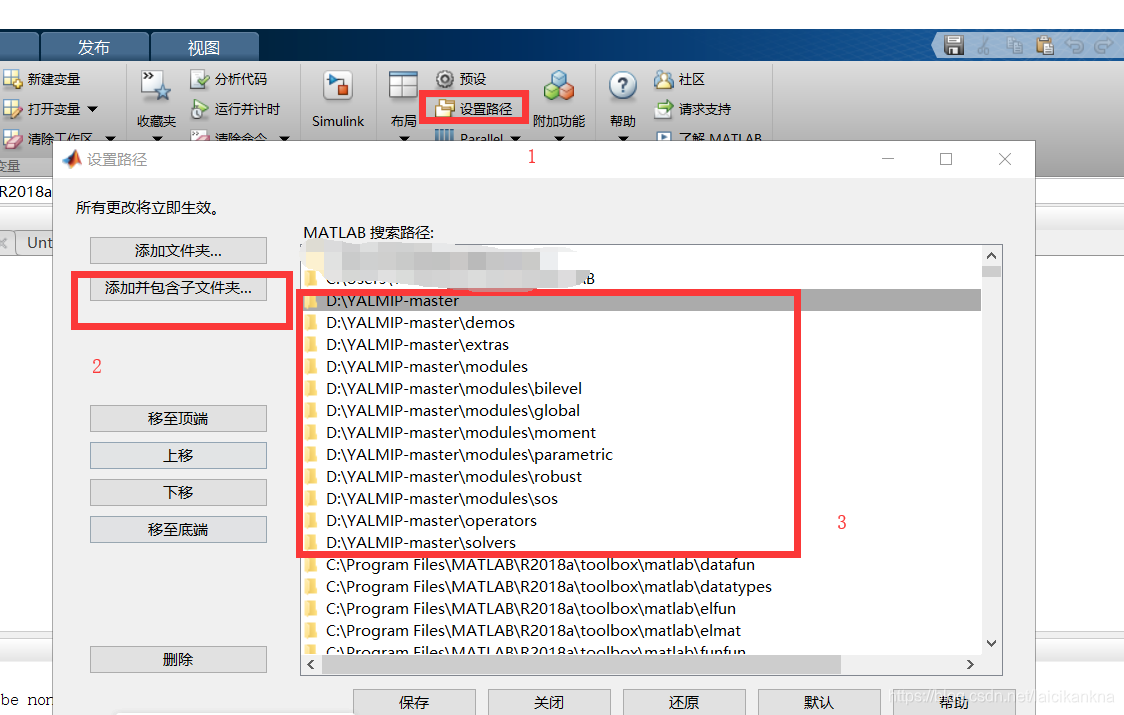The width and height of the screenshot is (1124, 715).
Task: Click the Move Up (上移) button
Action: (178, 455)
